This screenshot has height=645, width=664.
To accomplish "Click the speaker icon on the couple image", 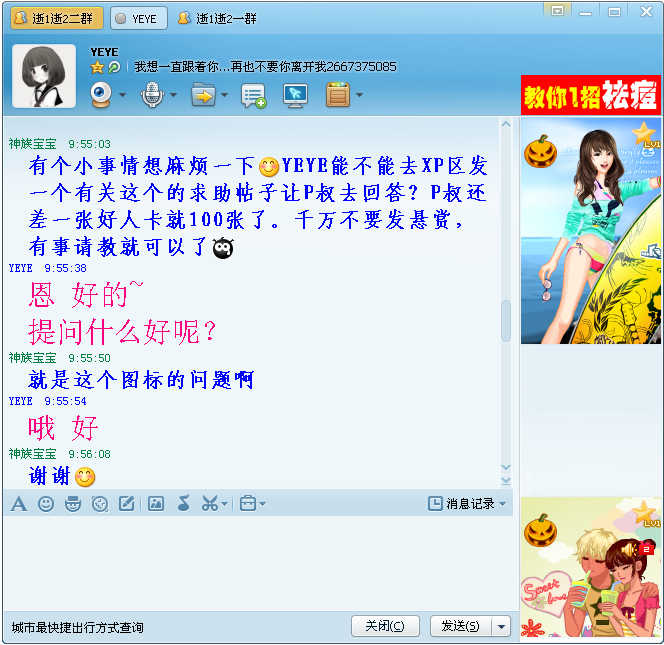I will (x=629, y=549).
